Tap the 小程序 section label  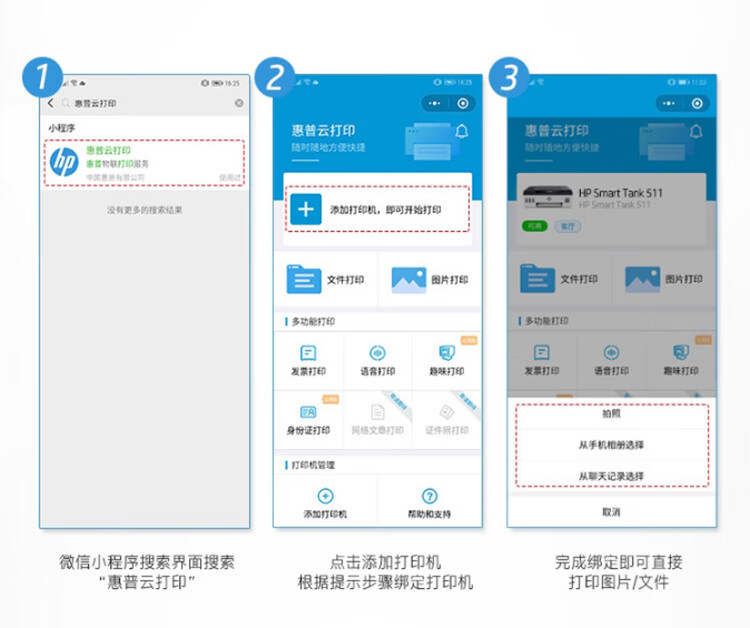[x=62, y=128]
